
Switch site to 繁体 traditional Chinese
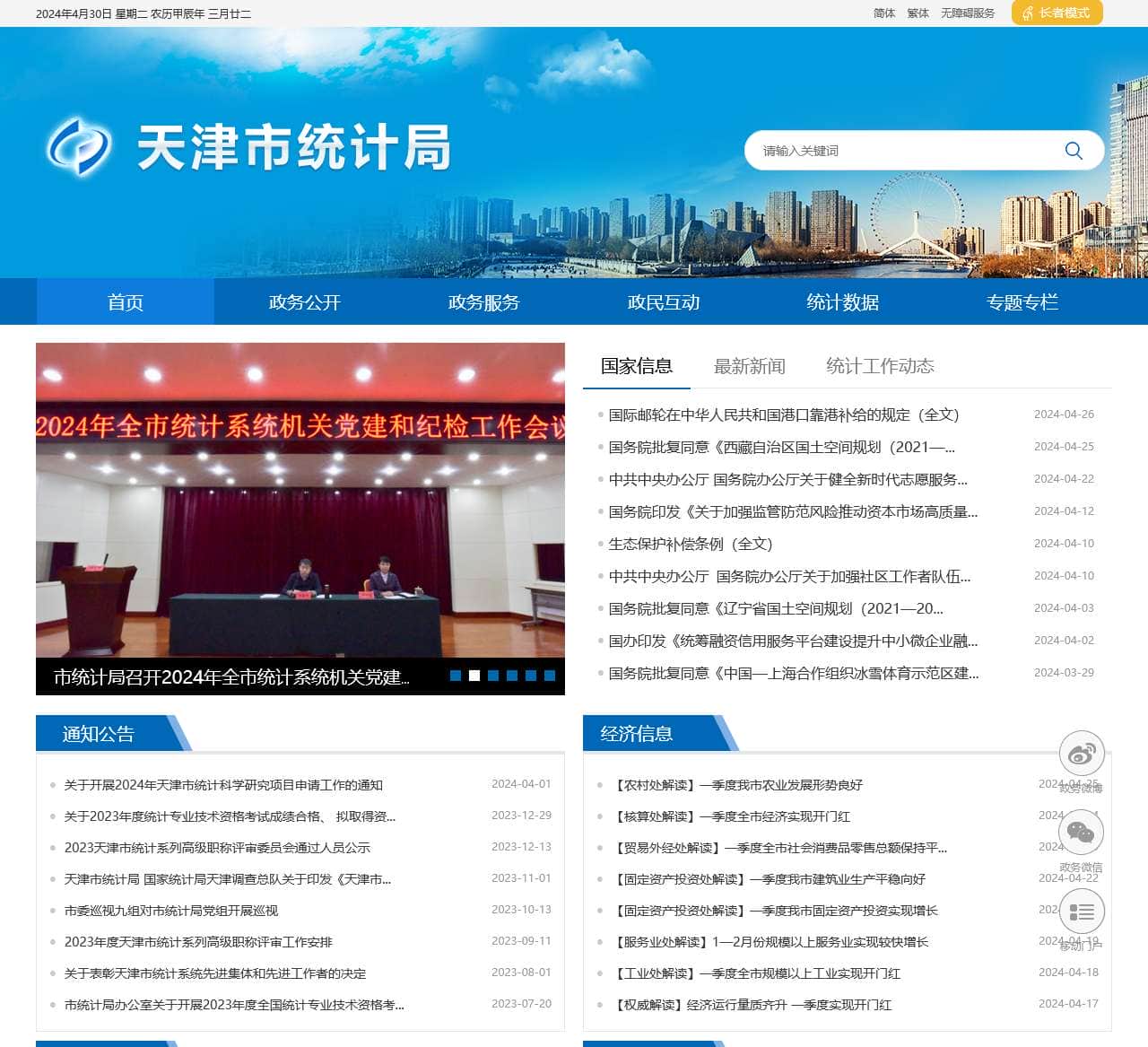(x=917, y=13)
